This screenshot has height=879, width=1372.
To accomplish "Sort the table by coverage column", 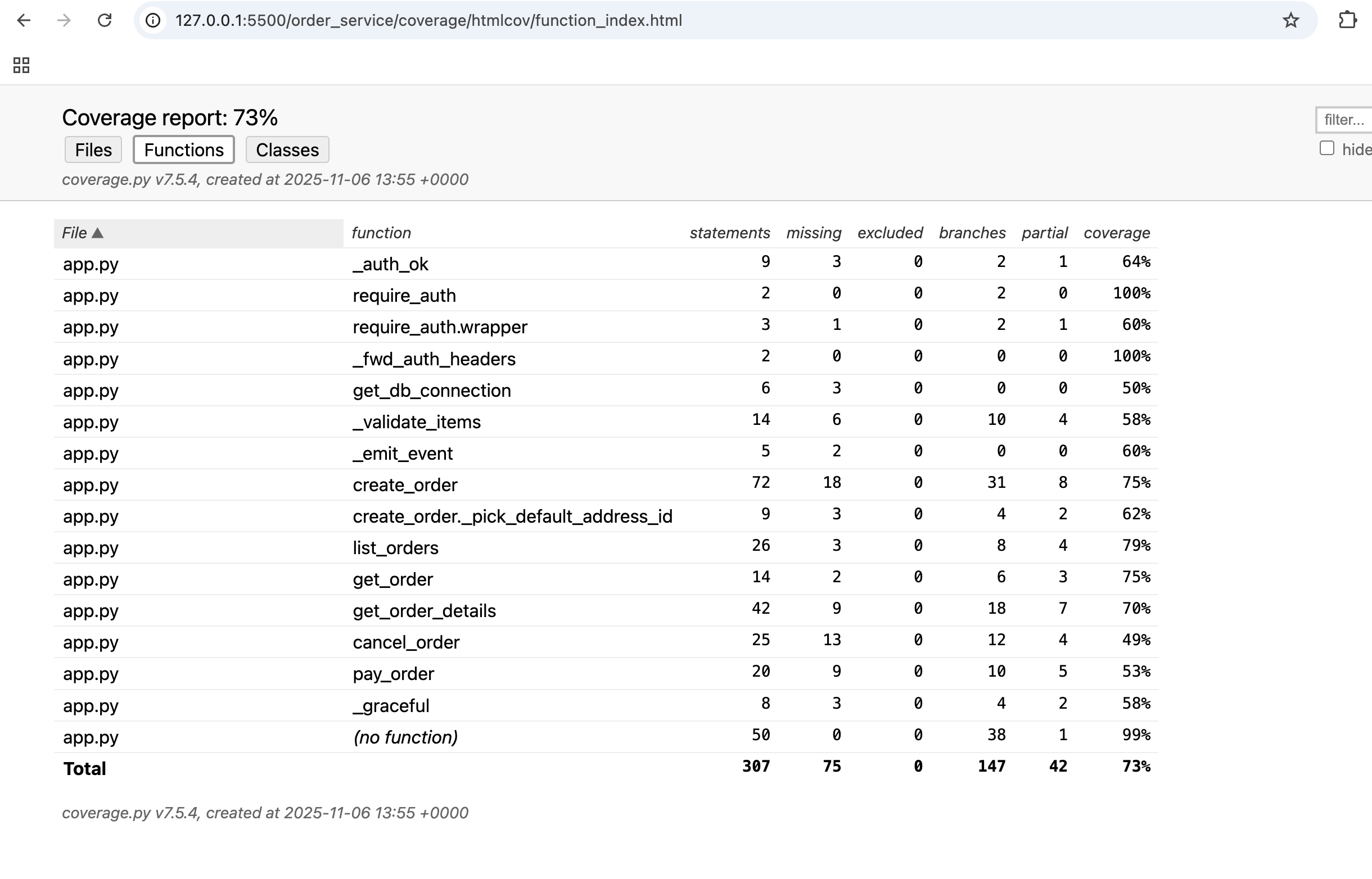I will pos(1116,233).
